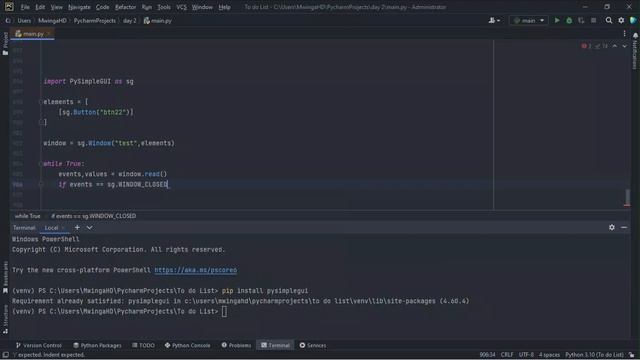
Task: Run with coverage icon in toolbar
Action: 581,20
